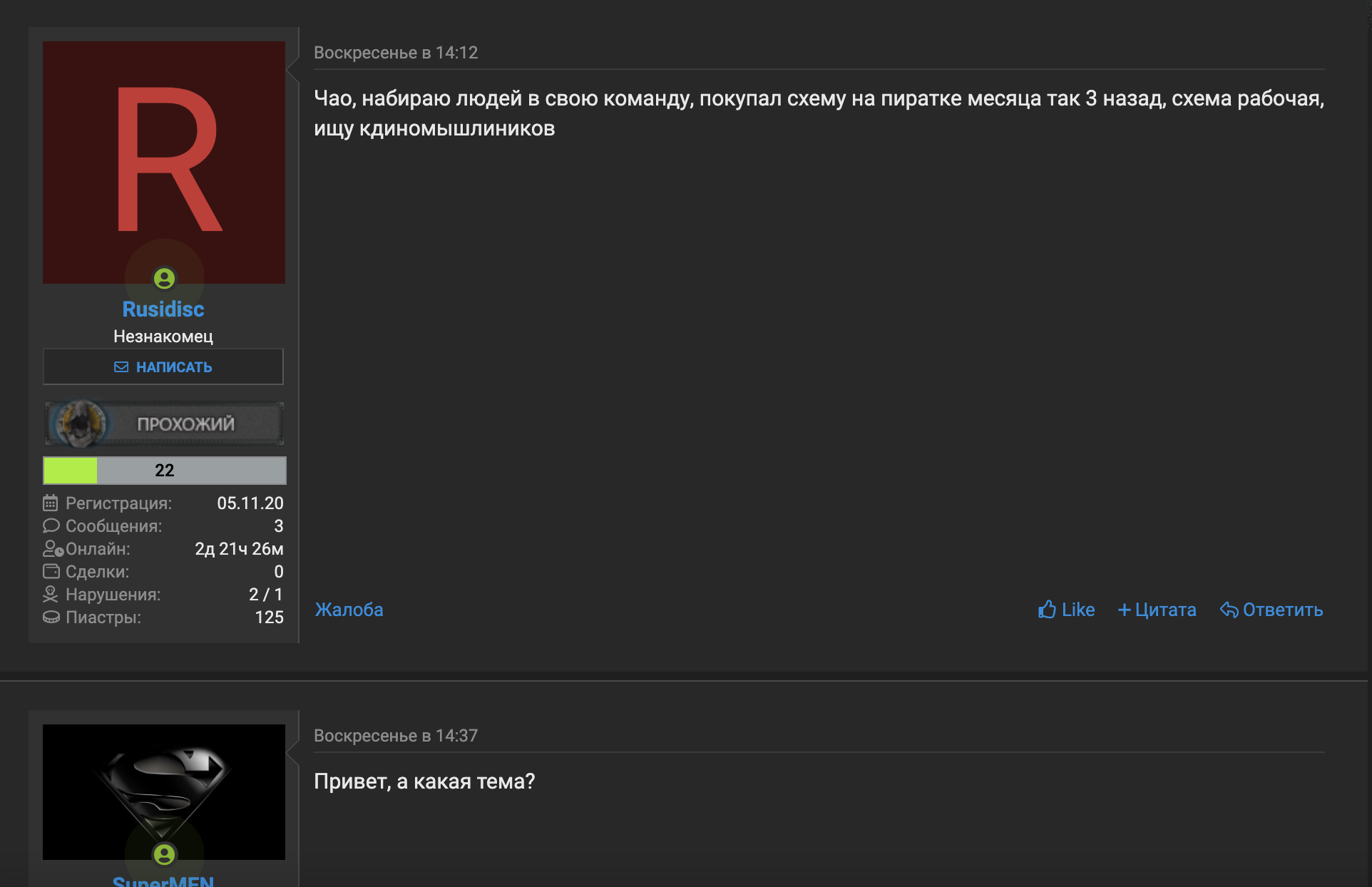Click the wallet icon next to Сделки
Image resolution: width=1372 pixels, height=887 pixels.
51,571
